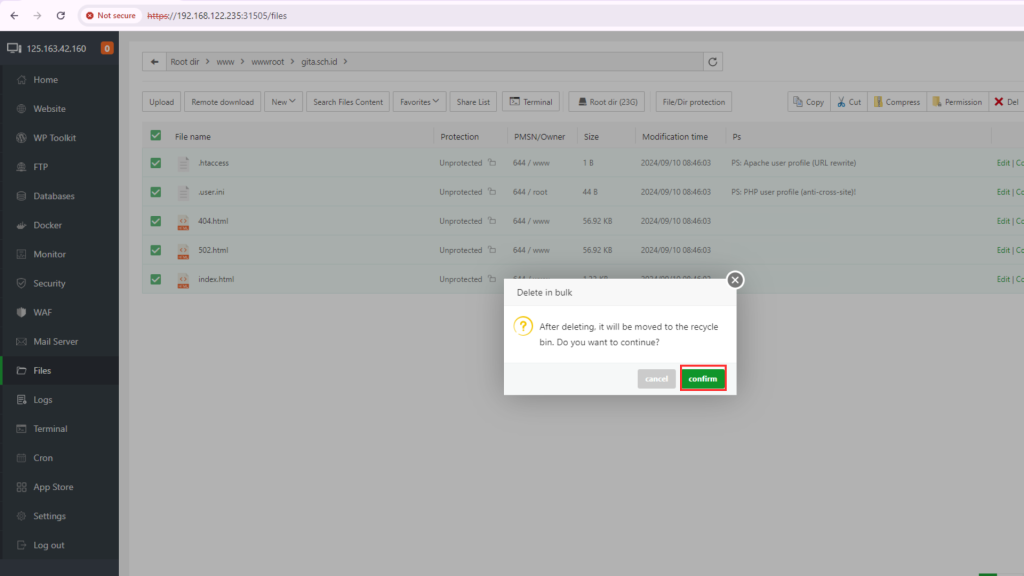
Task: Toggle the select-all checkbox in header
Action: pyautogui.click(x=155, y=136)
